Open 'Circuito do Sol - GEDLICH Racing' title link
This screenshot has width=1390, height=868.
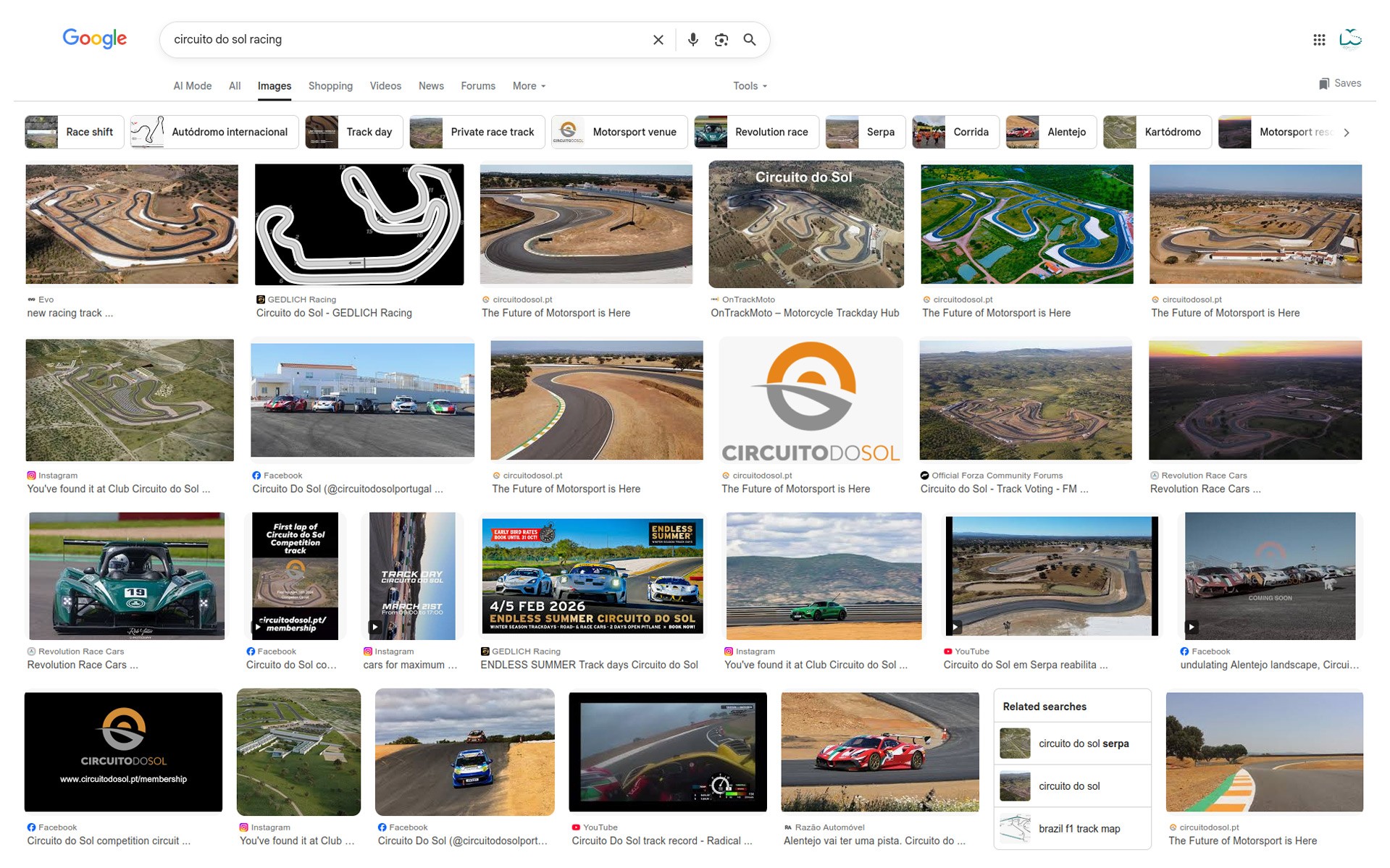point(334,313)
